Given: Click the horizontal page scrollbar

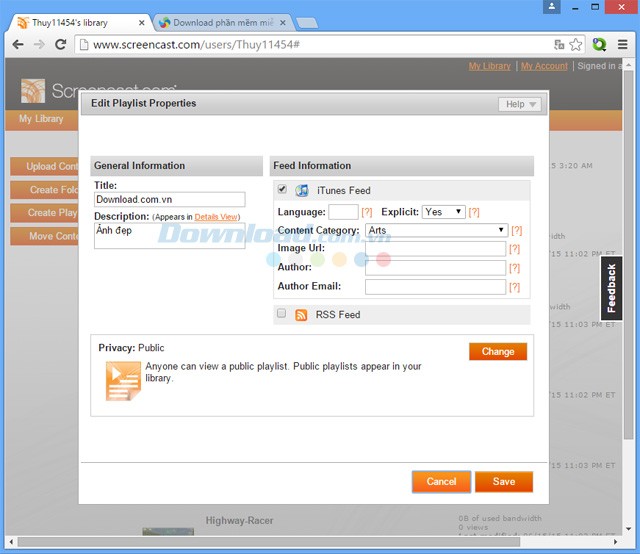Looking at the screenshot, I should click(x=269, y=542).
